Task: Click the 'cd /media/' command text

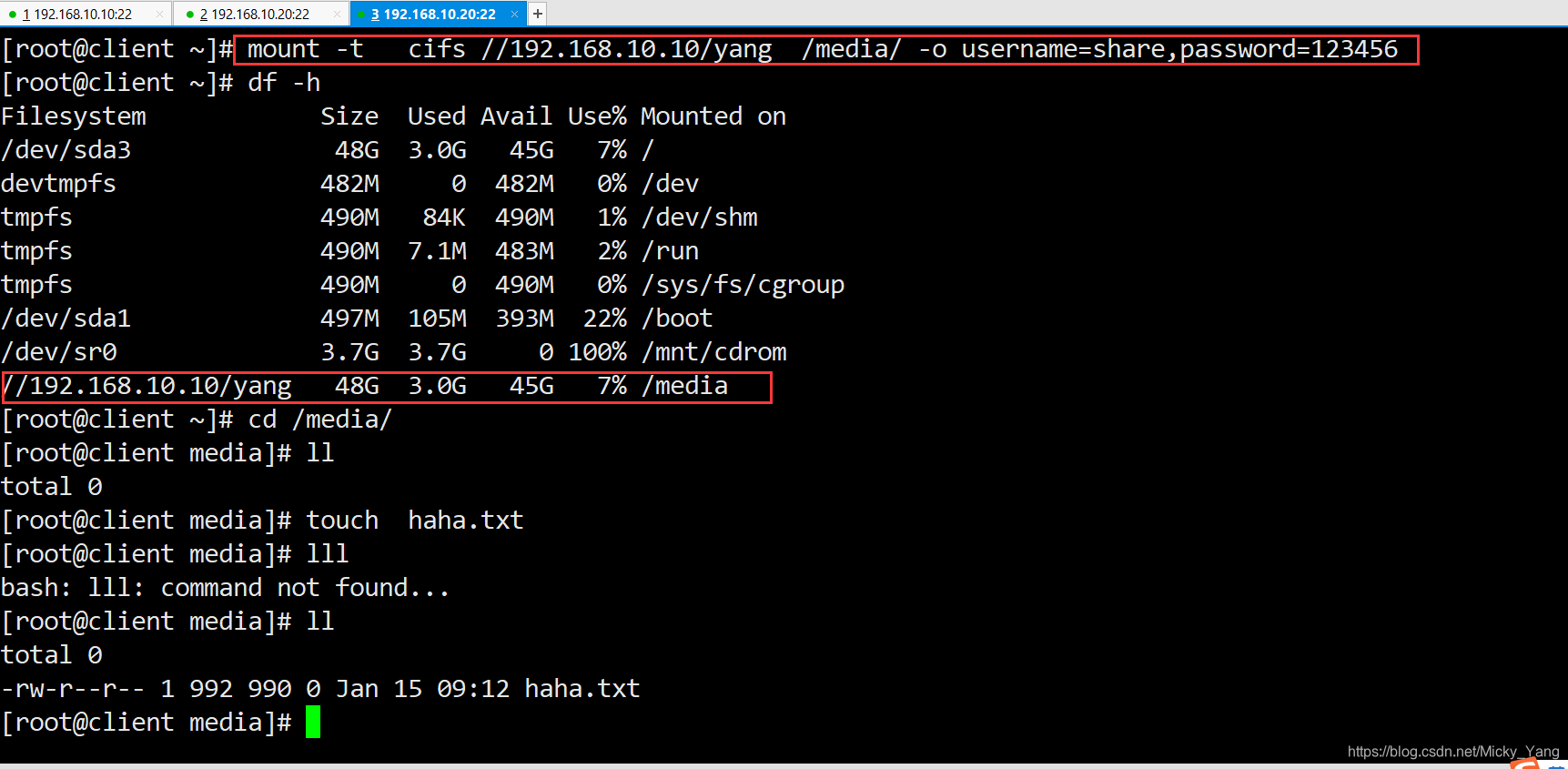Action: coord(320,420)
